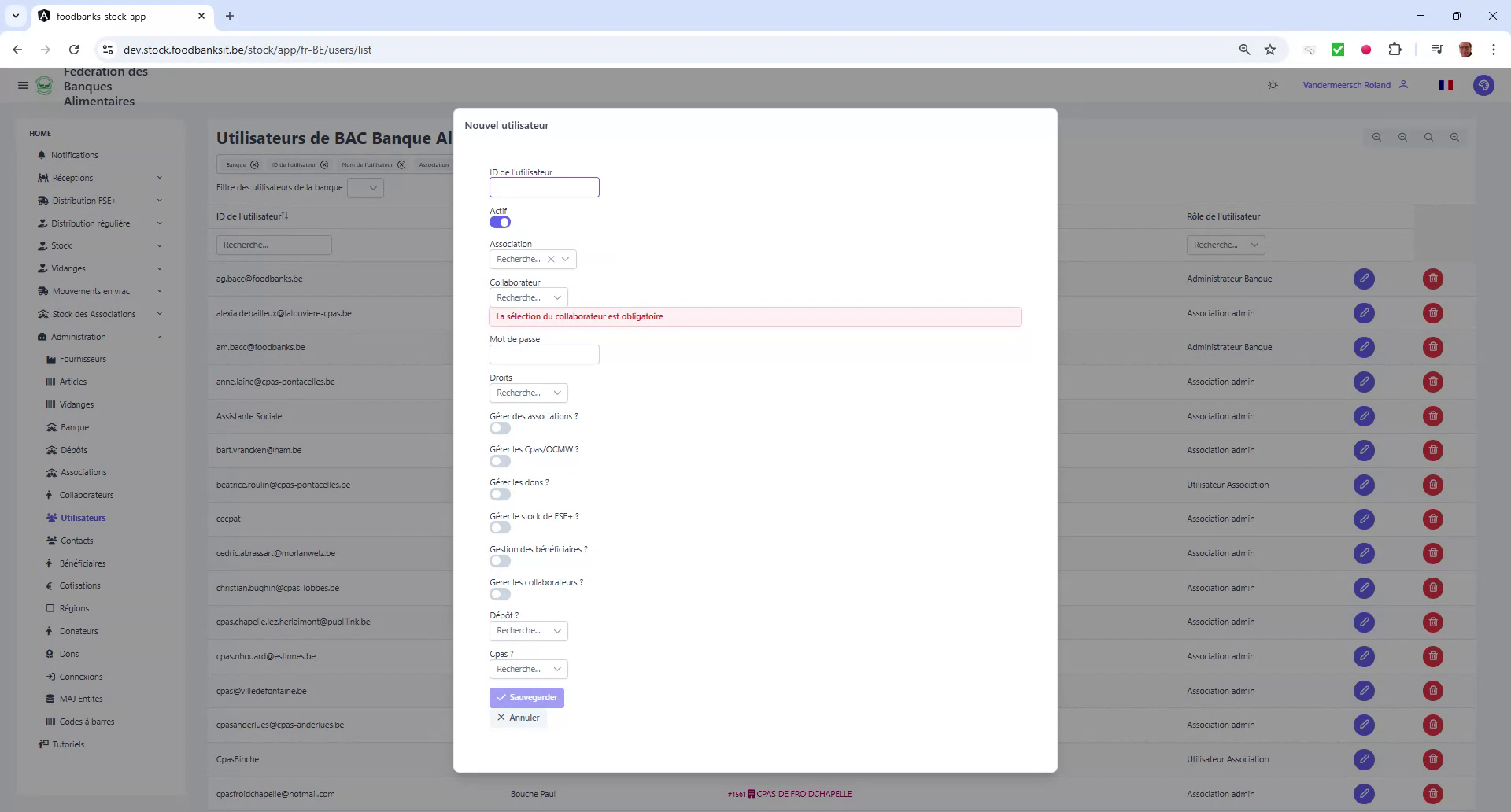
Task: Delete the user cecpat using trash icon
Action: 1433,519
